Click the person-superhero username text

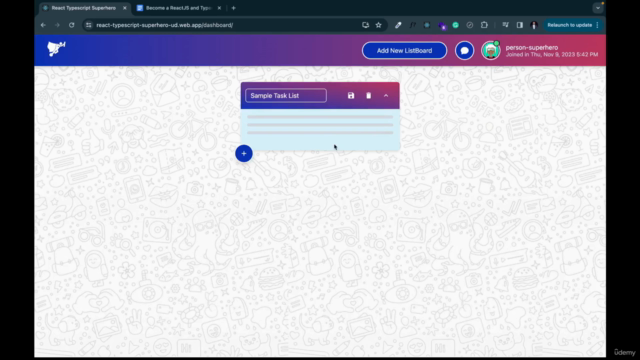pyautogui.click(x=531, y=47)
